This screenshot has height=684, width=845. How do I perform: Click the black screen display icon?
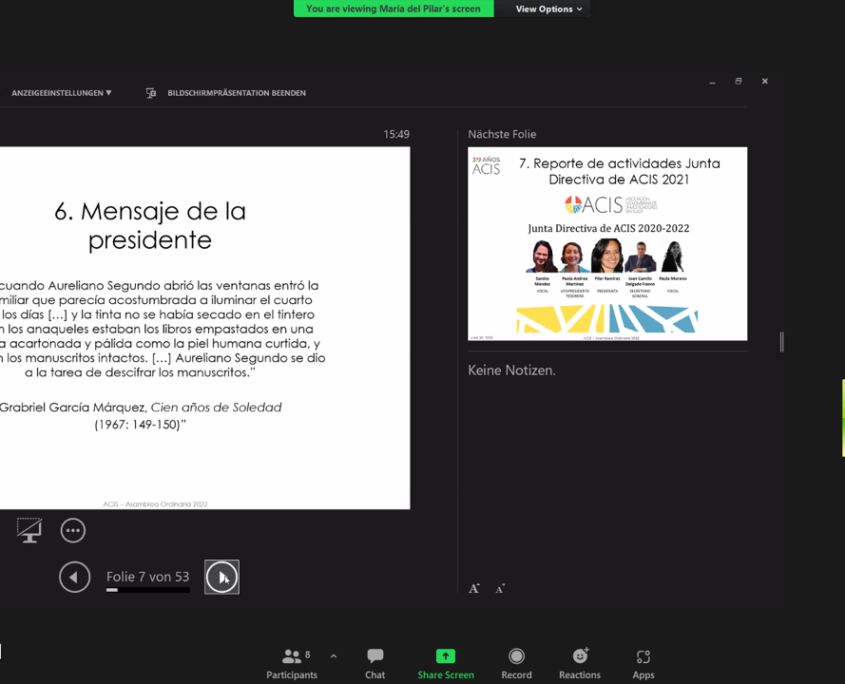click(x=29, y=530)
